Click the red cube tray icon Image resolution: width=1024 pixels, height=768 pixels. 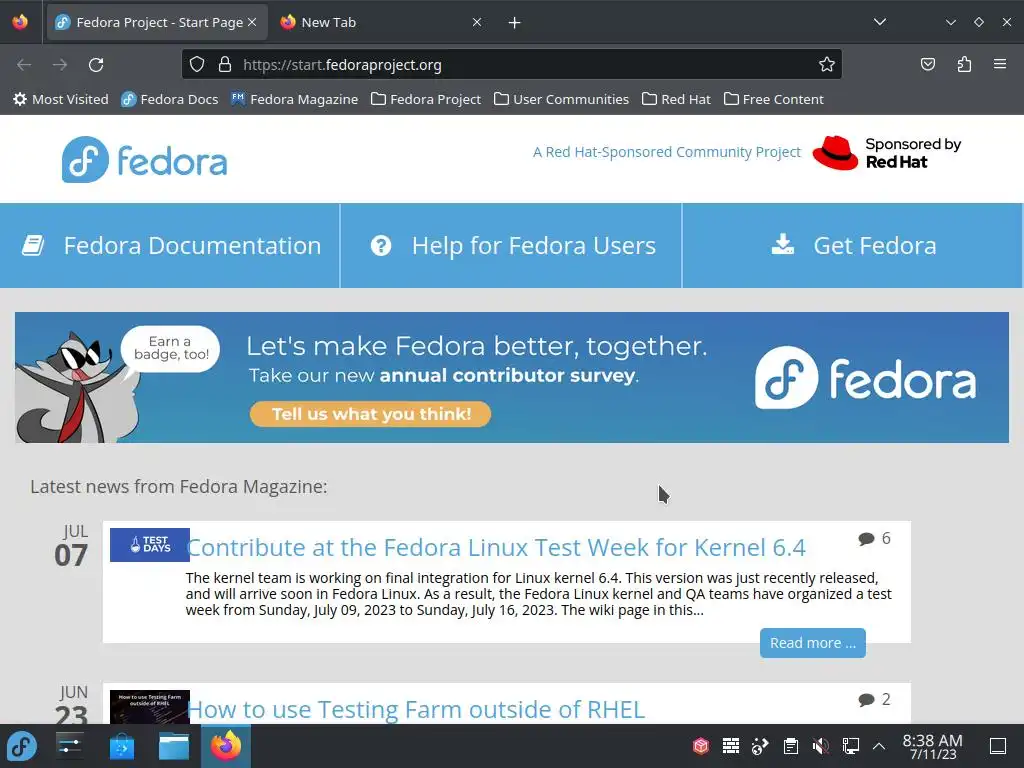(701, 746)
